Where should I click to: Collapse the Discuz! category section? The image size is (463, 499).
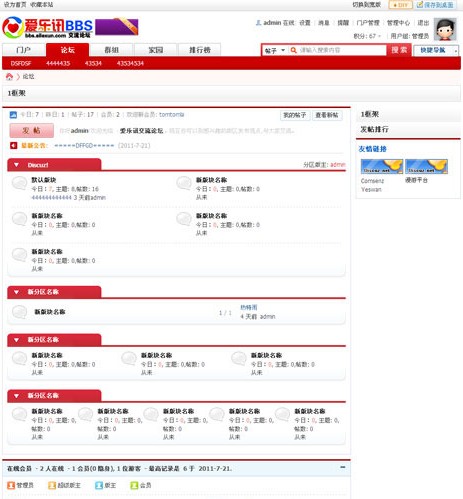(16, 165)
